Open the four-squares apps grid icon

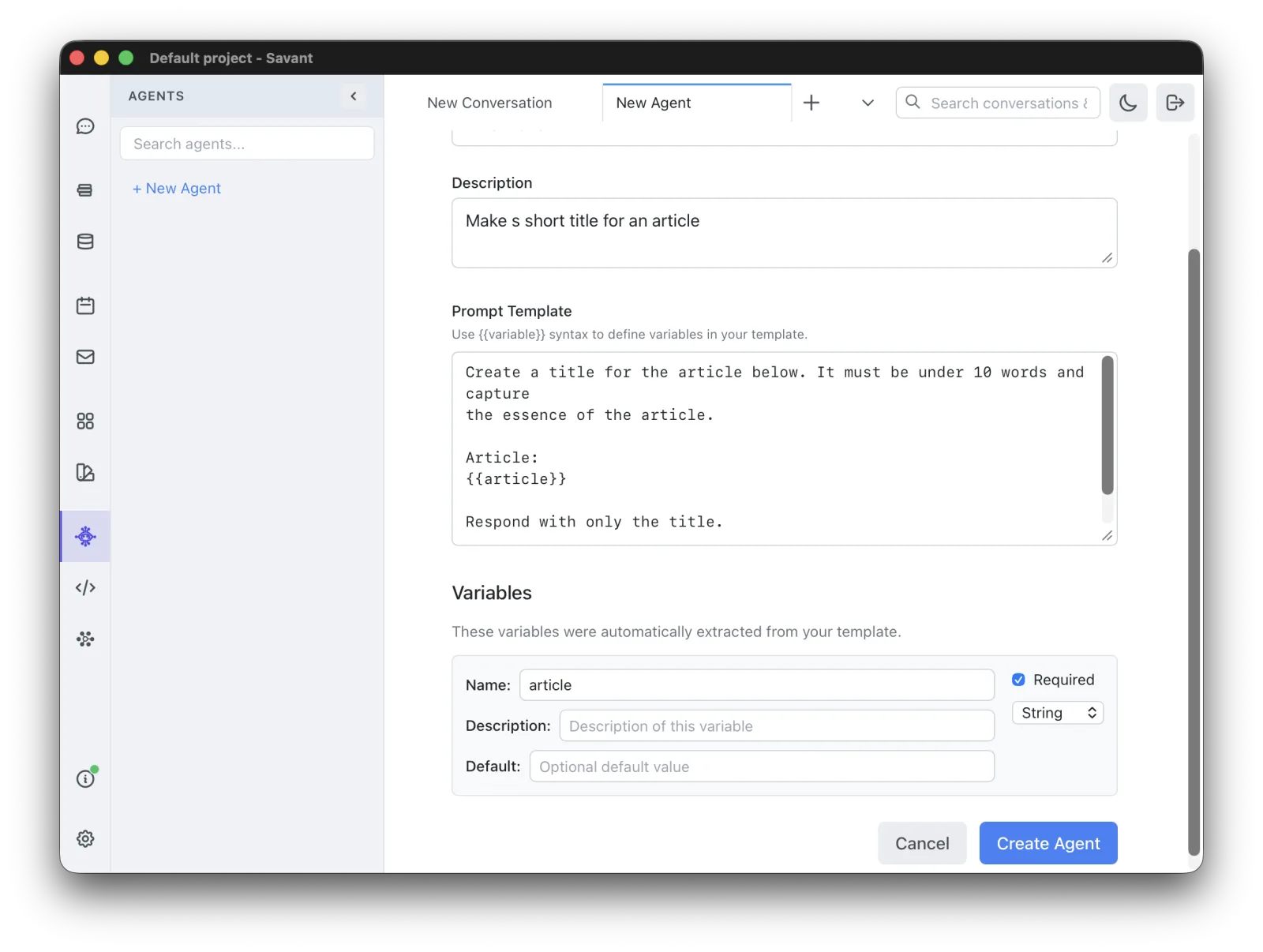point(85,421)
